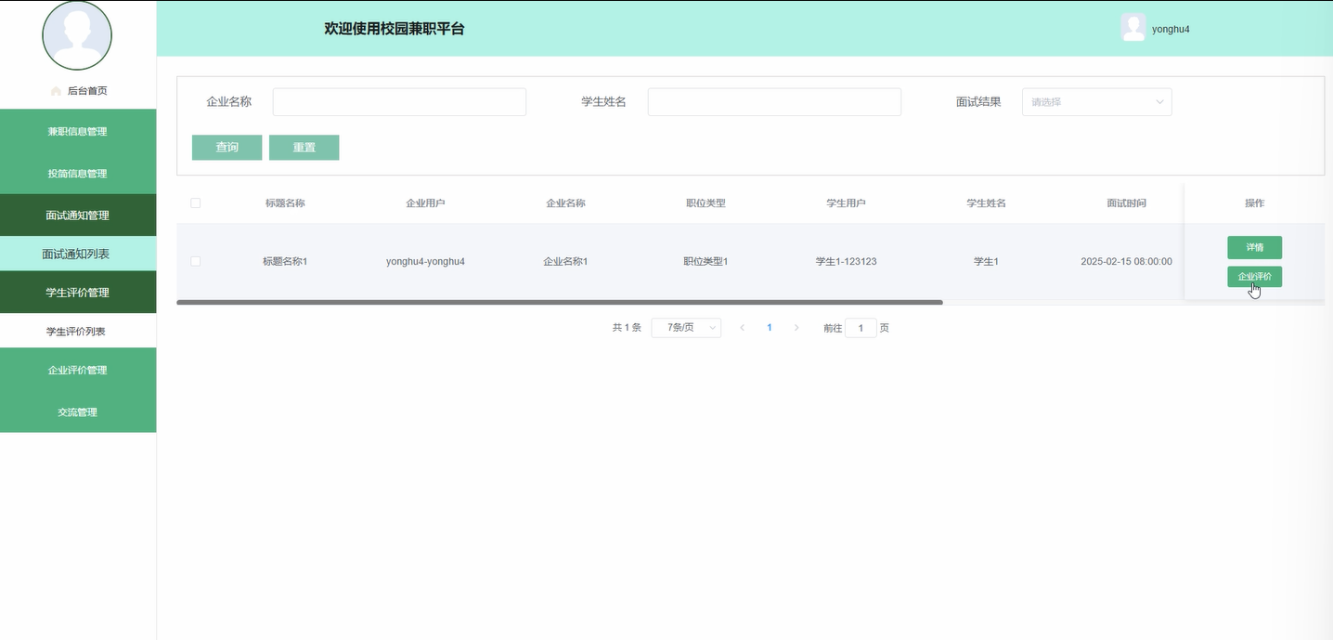Click the 学生用户 column header
The height and width of the screenshot is (640, 1333).
coord(846,203)
